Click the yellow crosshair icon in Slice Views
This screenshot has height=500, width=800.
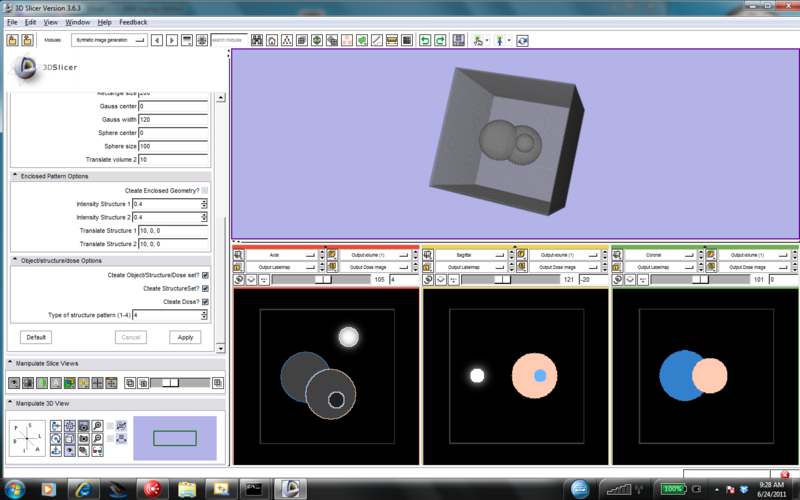[x=83, y=383]
